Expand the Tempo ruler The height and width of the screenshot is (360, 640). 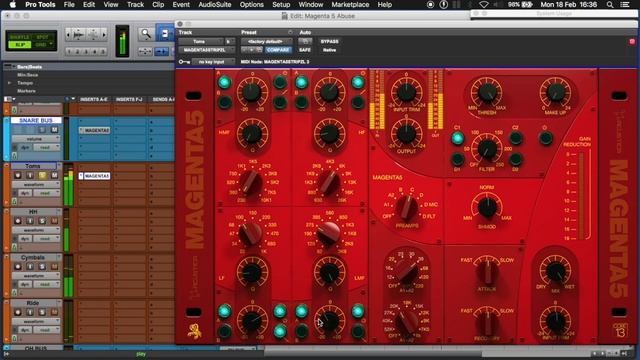coord(9,83)
